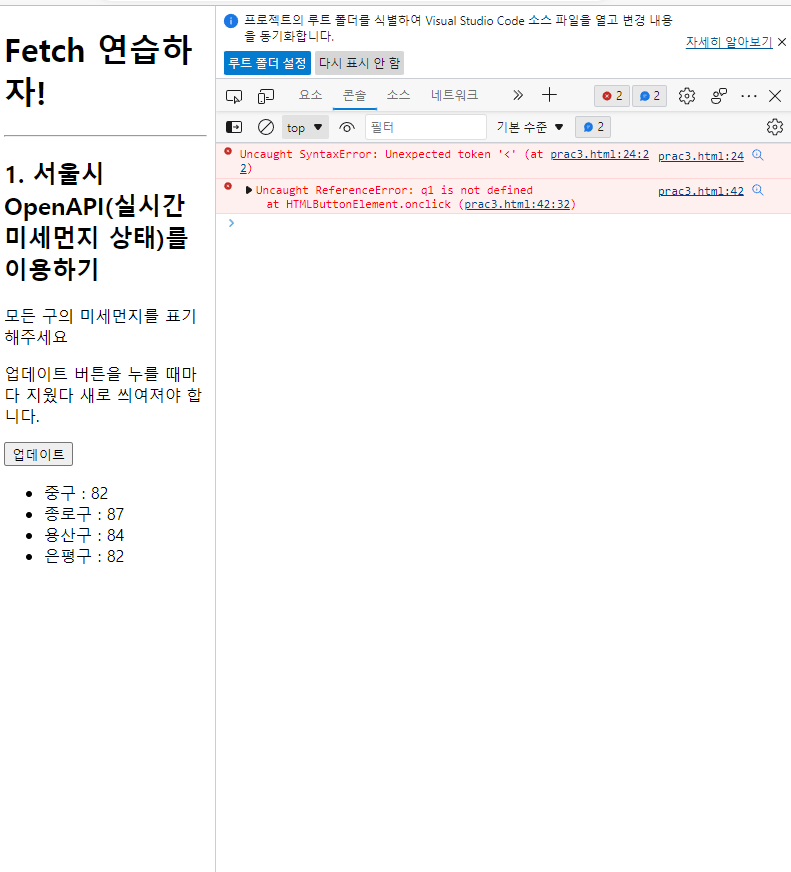
Task: Toggle the console sidebar icon
Action: click(x=234, y=127)
